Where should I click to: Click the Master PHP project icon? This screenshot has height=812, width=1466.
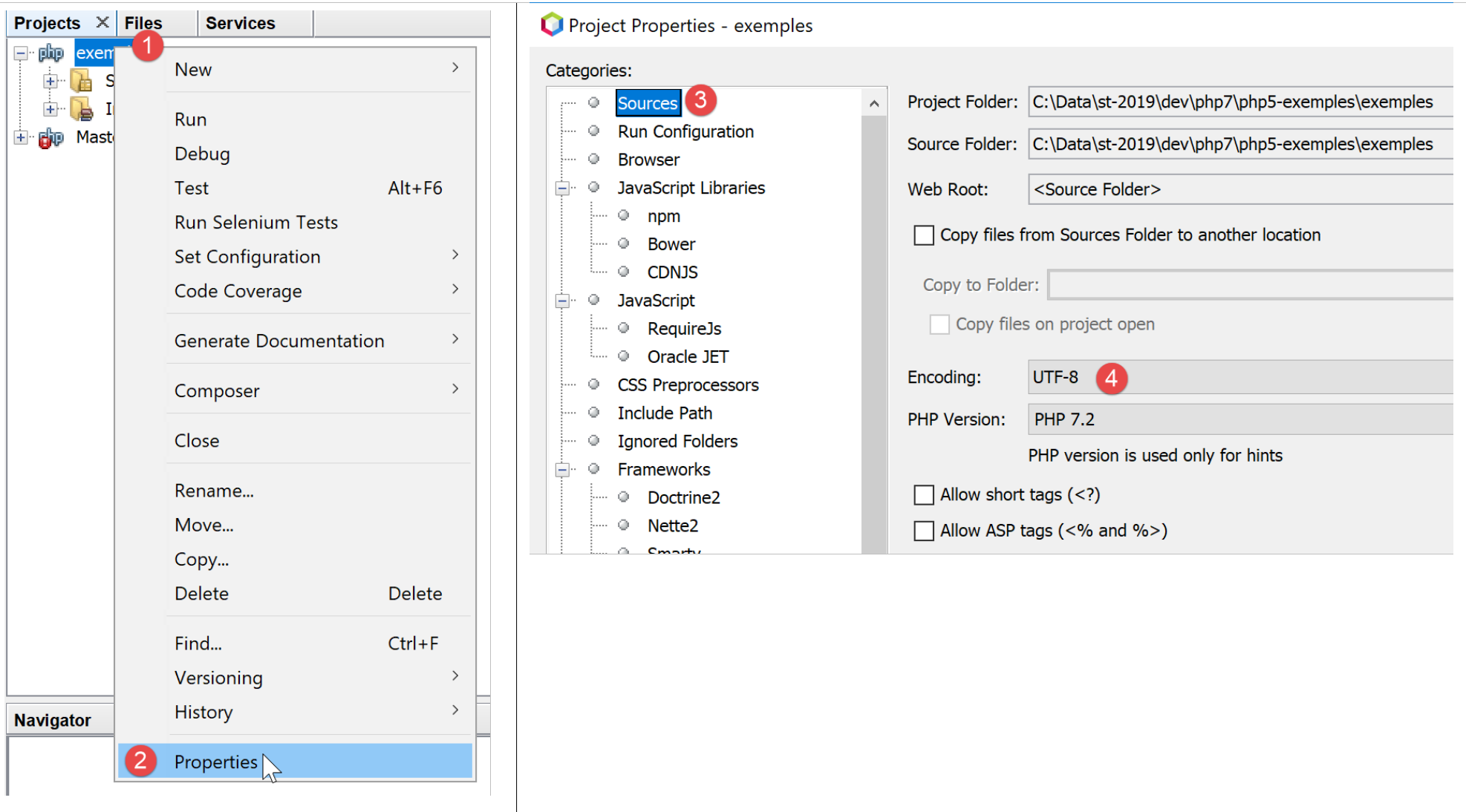(x=51, y=137)
